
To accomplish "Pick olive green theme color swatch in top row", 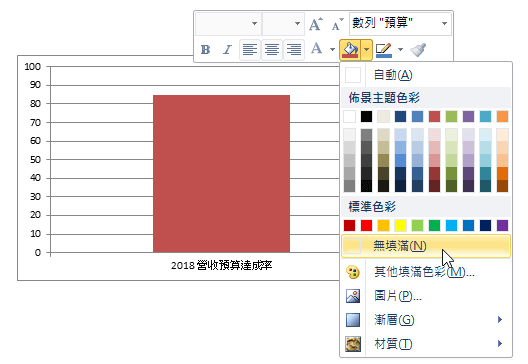I will [x=451, y=117].
